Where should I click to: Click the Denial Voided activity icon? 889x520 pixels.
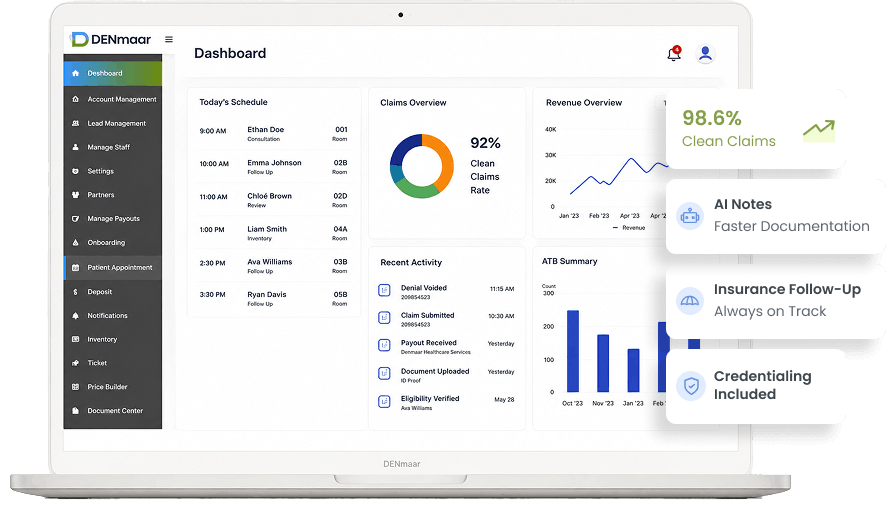click(384, 290)
